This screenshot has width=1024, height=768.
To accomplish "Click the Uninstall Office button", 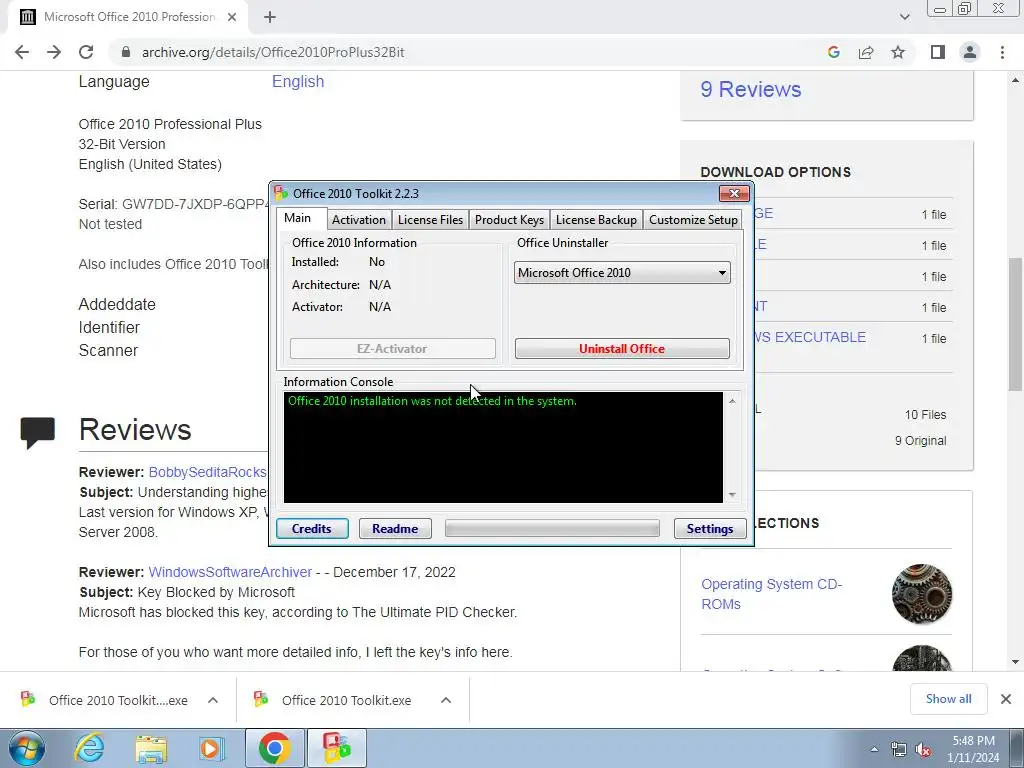I will point(622,349).
